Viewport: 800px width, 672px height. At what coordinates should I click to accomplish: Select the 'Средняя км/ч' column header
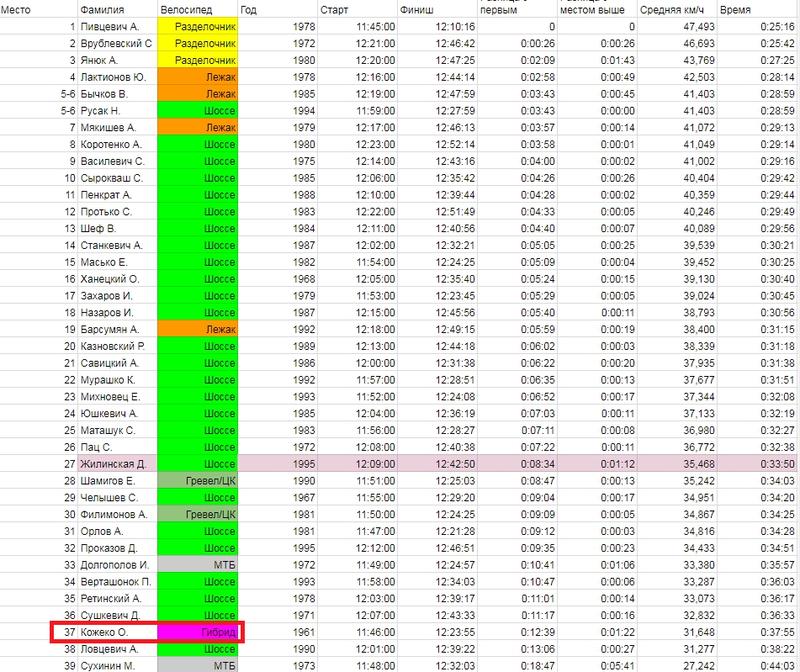click(x=677, y=9)
